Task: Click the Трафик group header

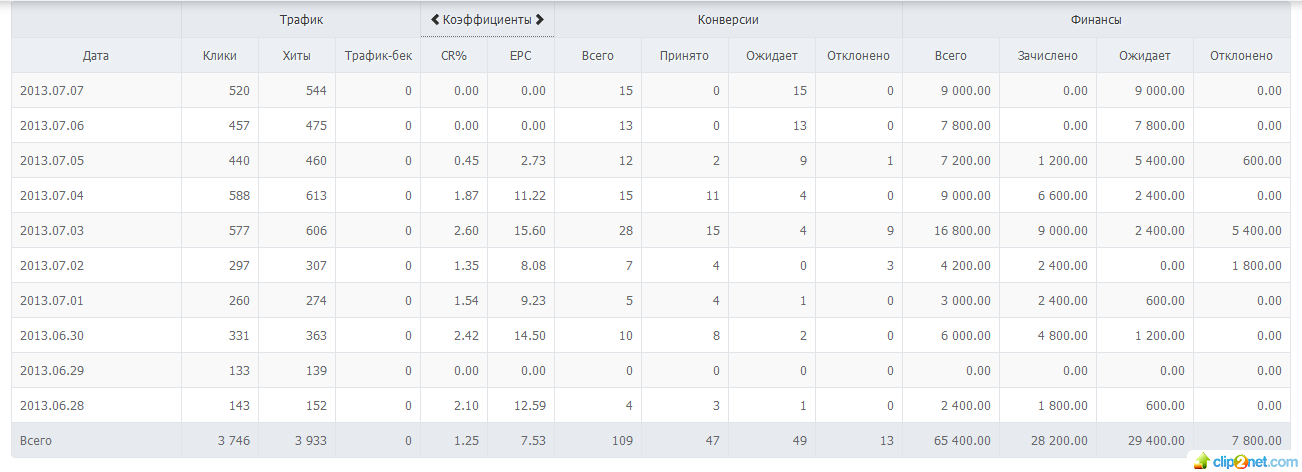Action: 301,19
